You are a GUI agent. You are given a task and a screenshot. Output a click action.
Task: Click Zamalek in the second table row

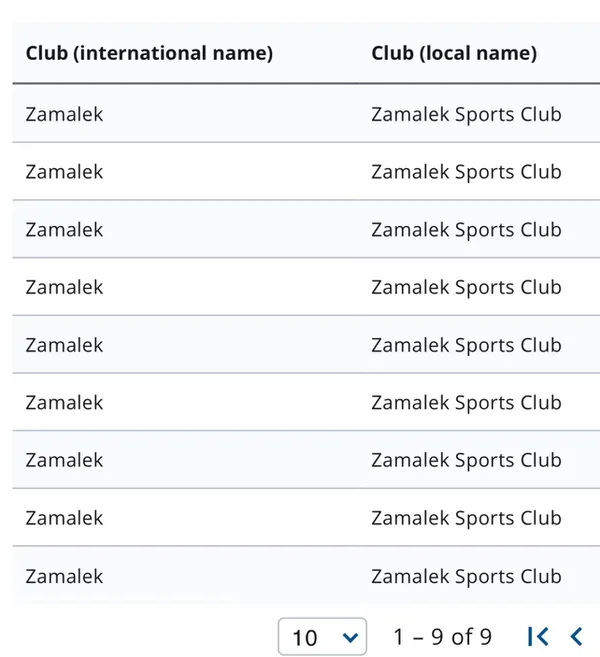coord(64,172)
